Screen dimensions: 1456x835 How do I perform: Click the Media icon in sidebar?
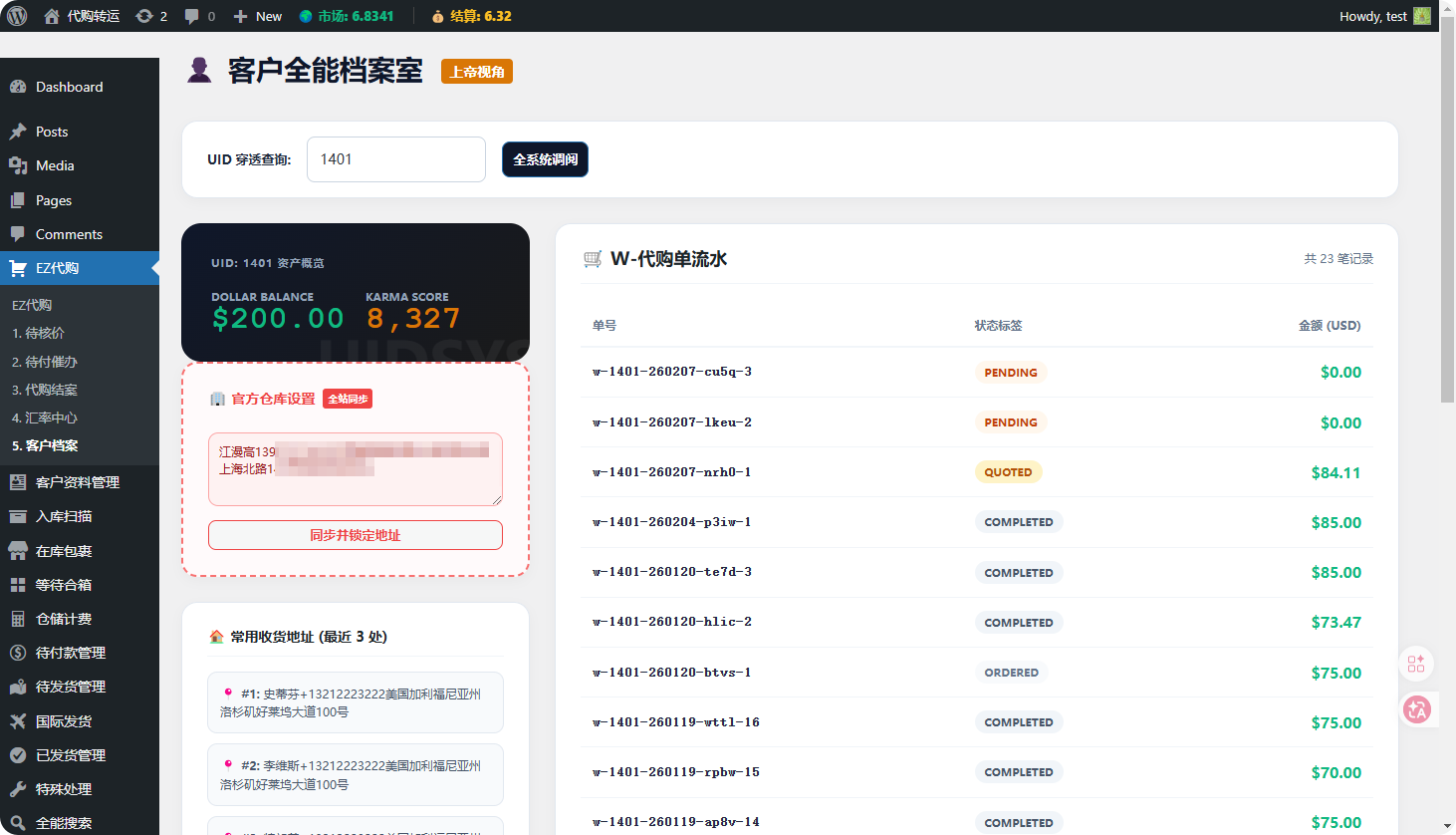18,165
